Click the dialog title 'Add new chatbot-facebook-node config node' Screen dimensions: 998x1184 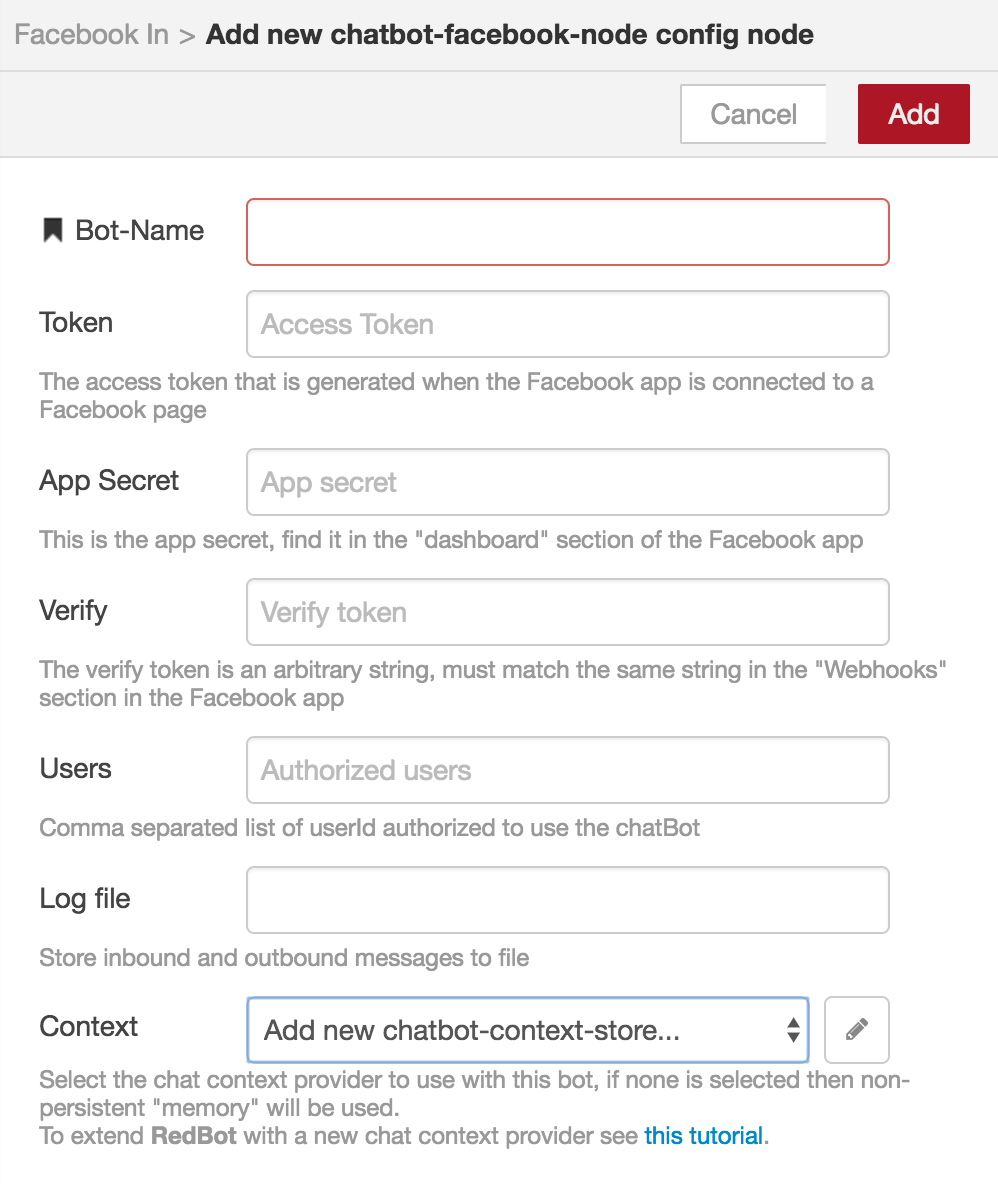click(x=510, y=35)
